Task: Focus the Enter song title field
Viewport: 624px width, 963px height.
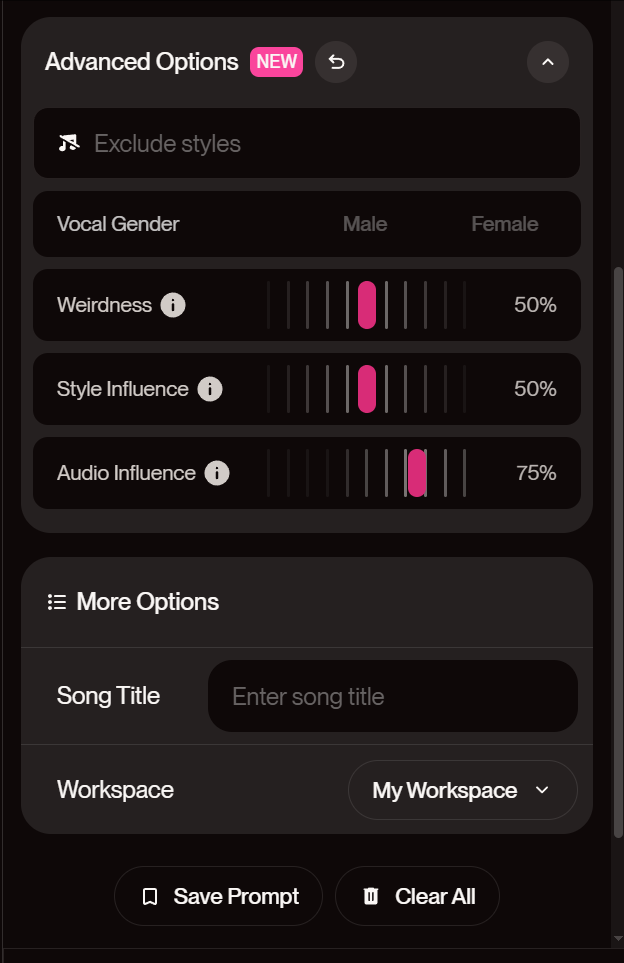Action: [x=392, y=696]
